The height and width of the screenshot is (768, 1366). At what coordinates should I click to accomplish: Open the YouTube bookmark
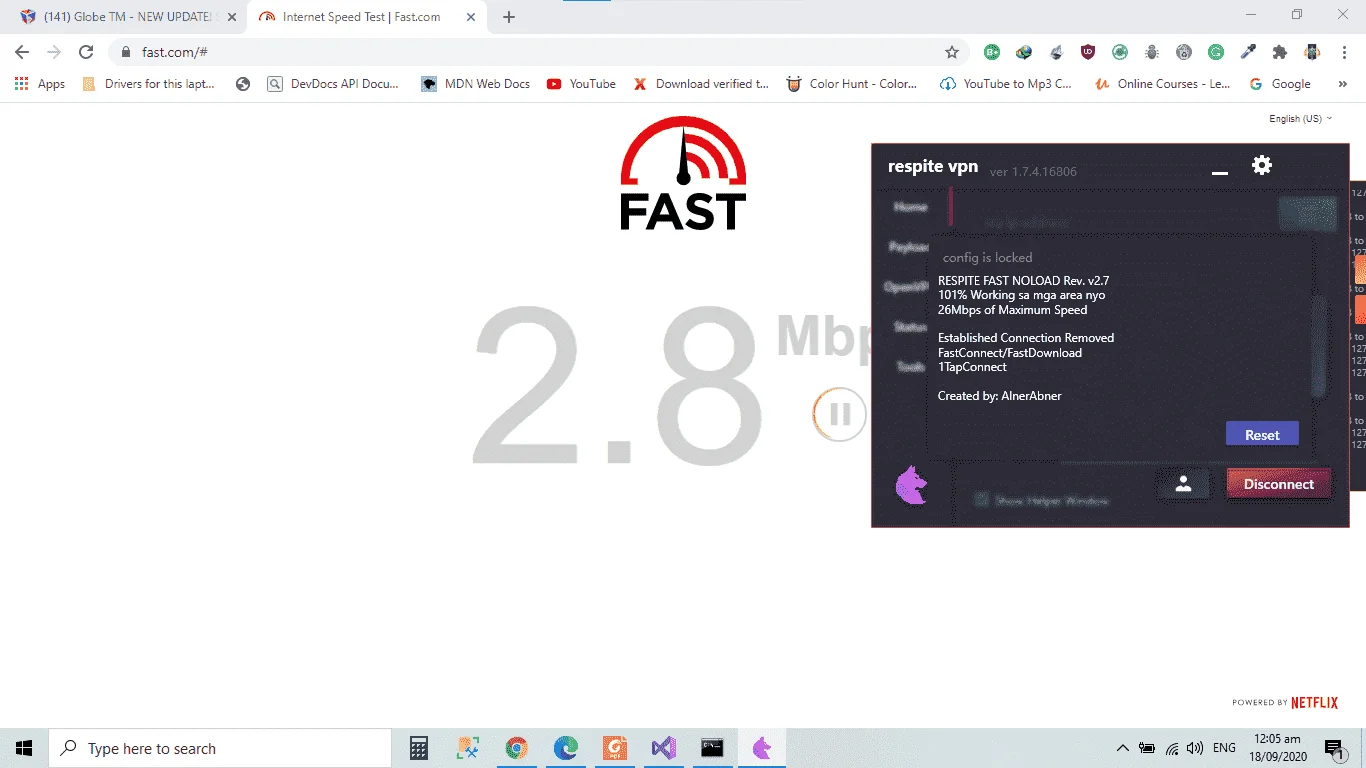(x=581, y=84)
